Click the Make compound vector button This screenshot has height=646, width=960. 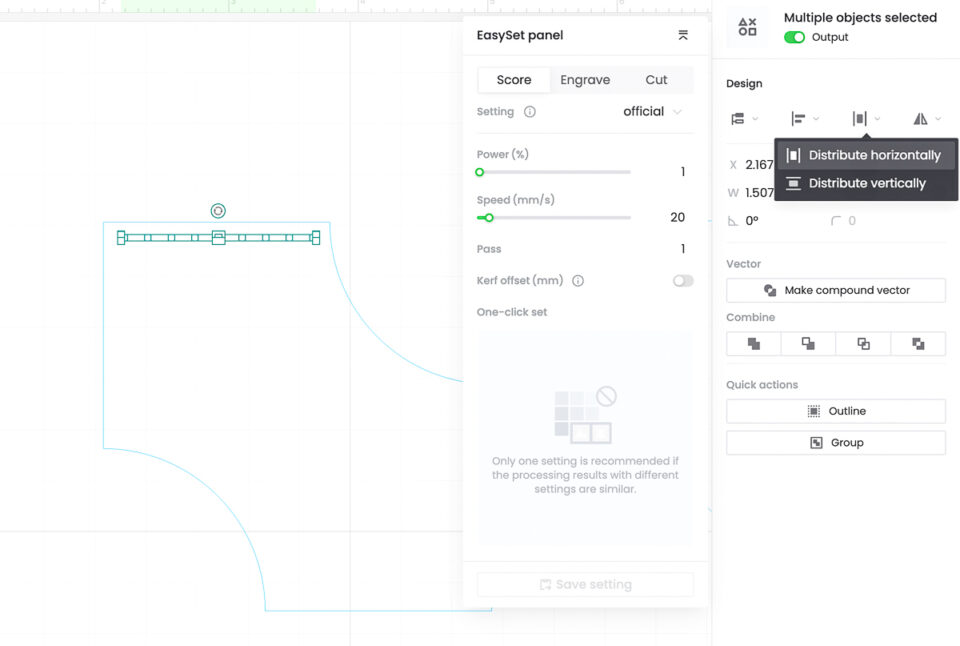point(836,290)
